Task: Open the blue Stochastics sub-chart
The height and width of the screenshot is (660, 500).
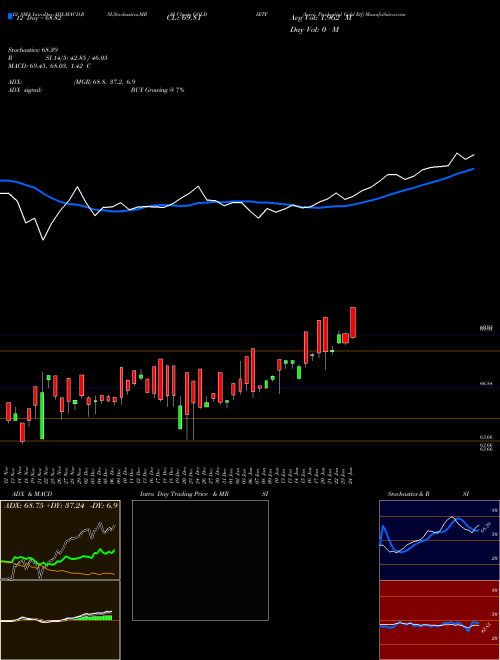Action: [439, 540]
